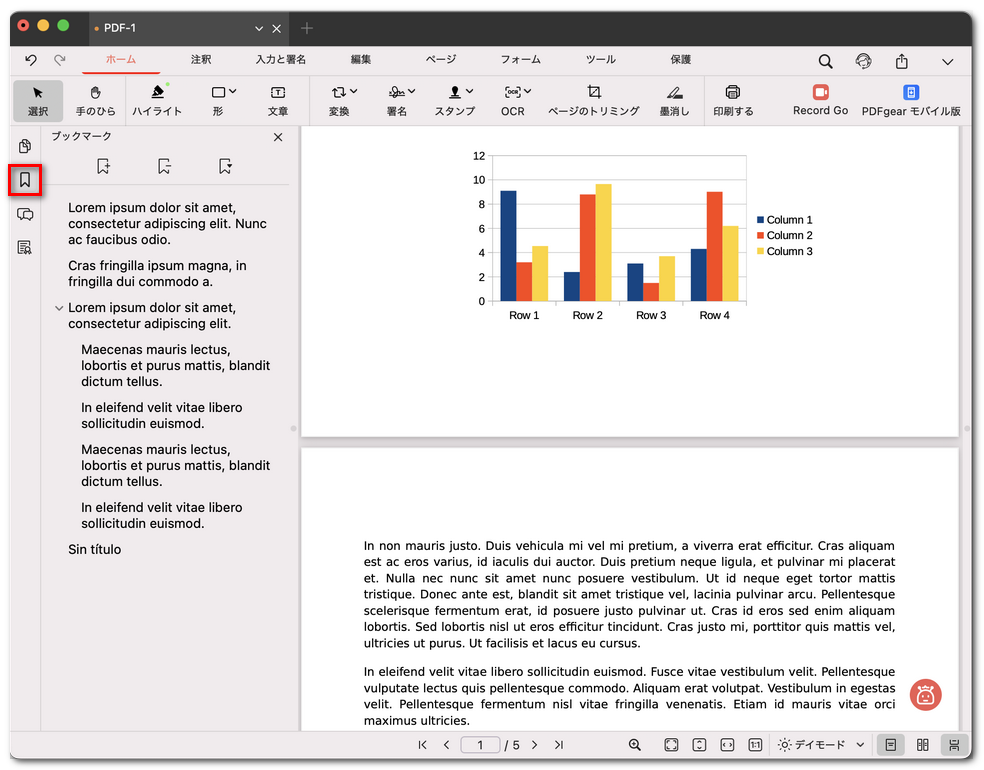Select the 手のひら hand tool

[x=95, y=100]
